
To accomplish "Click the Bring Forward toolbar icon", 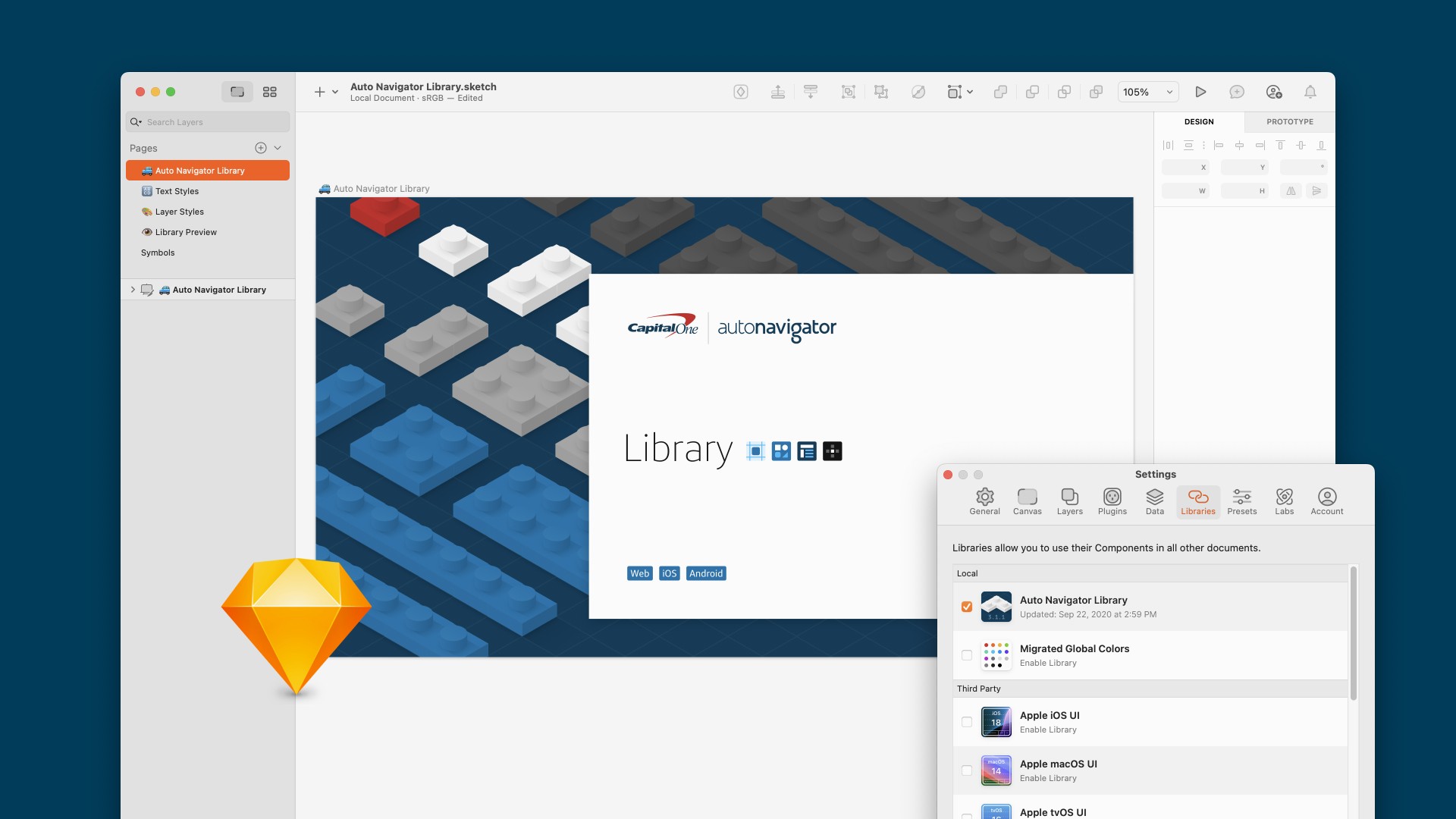I will pyautogui.click(x=778, y=92).
